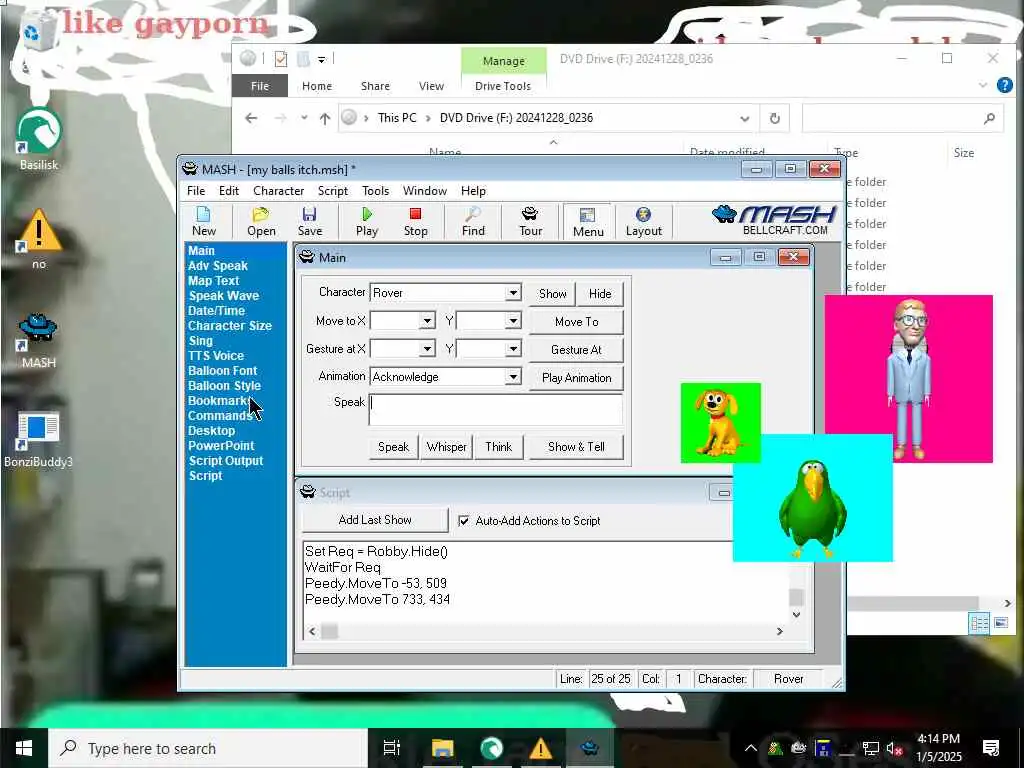
Task: Click the Move To button
Action: pyautogui.click(x=576, y=322)
